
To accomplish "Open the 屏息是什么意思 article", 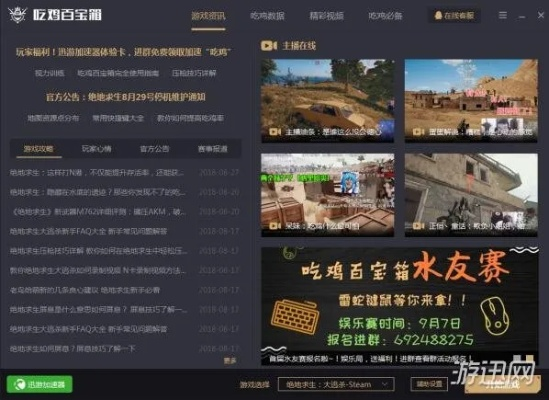I will coord(124,310).
